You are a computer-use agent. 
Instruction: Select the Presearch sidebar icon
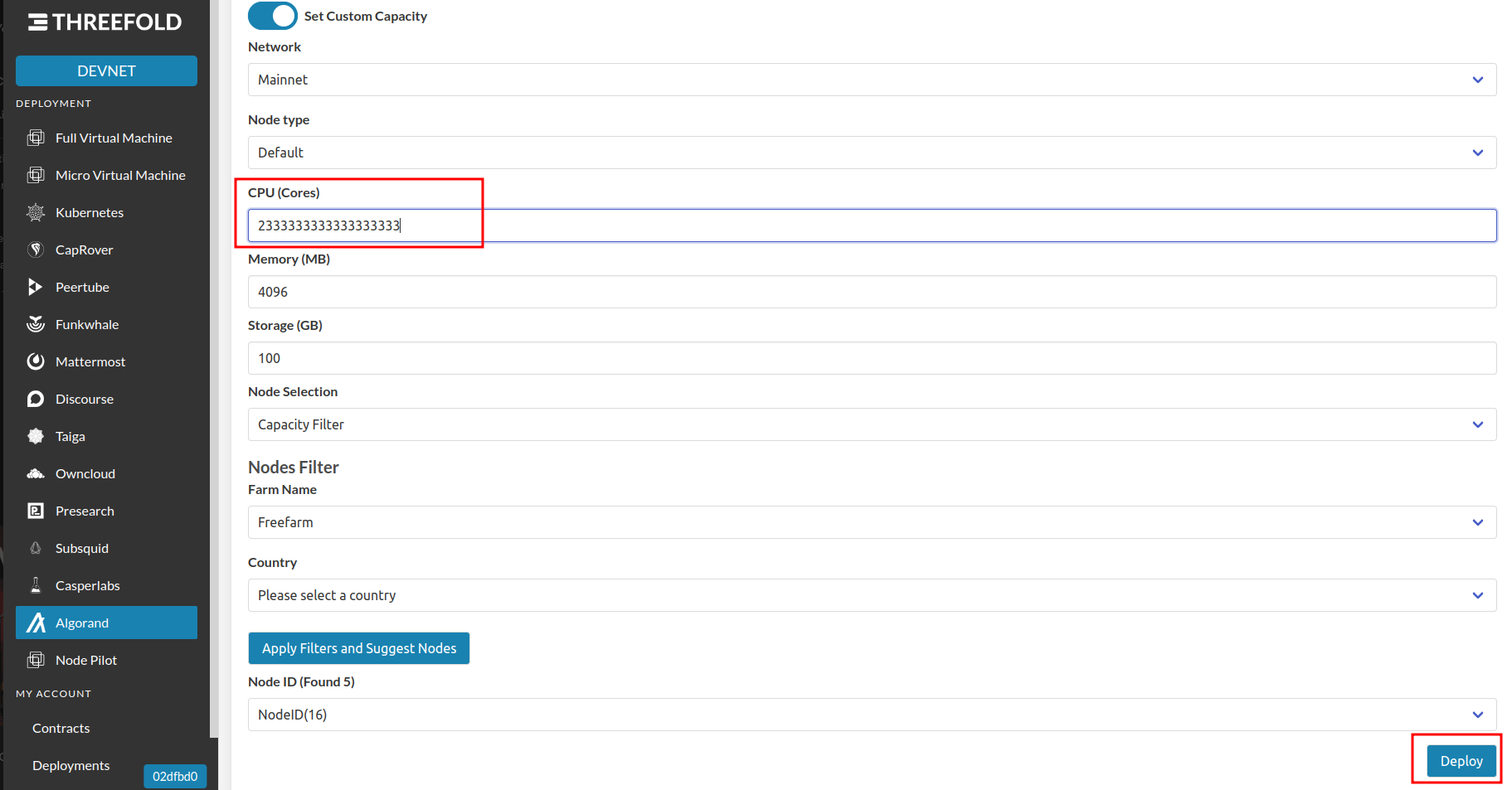tap(36, 511)
